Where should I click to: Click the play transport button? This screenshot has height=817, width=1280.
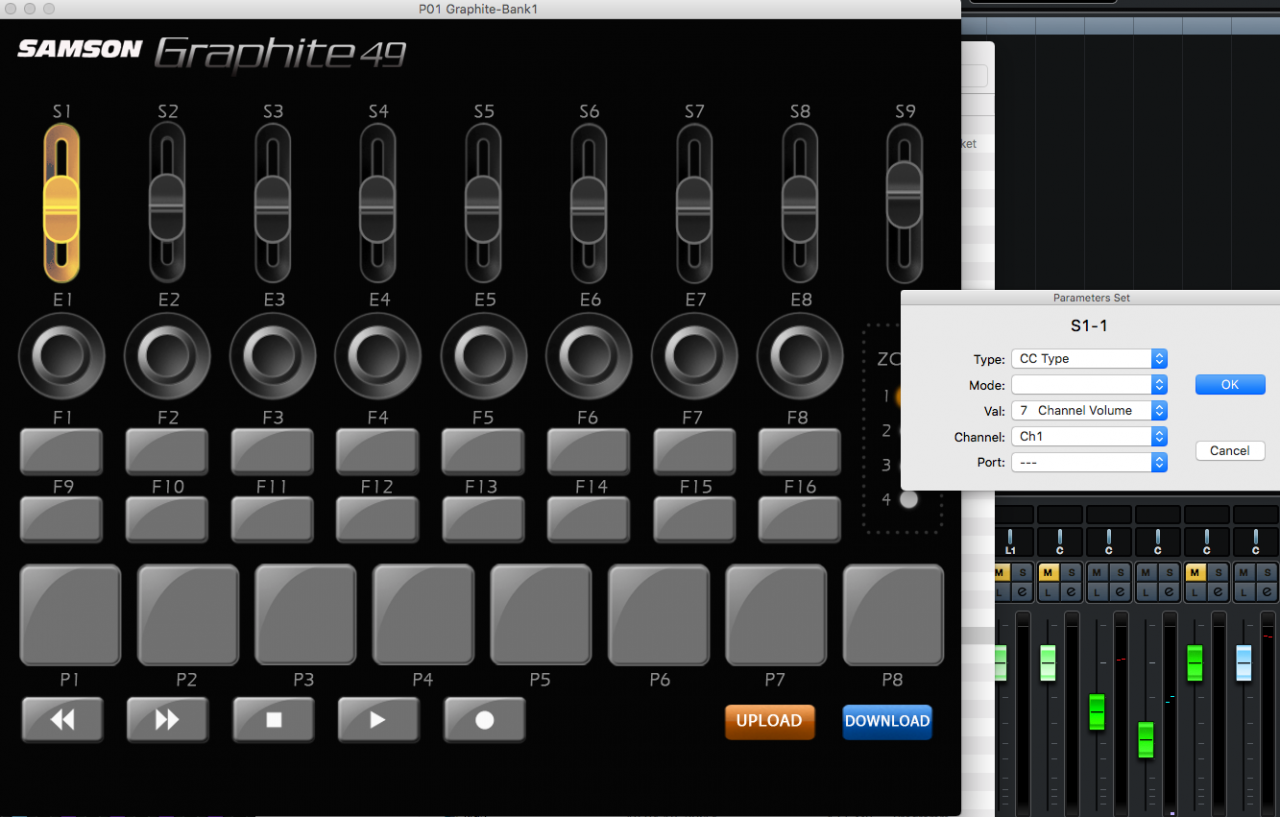(x=378, y=719)
